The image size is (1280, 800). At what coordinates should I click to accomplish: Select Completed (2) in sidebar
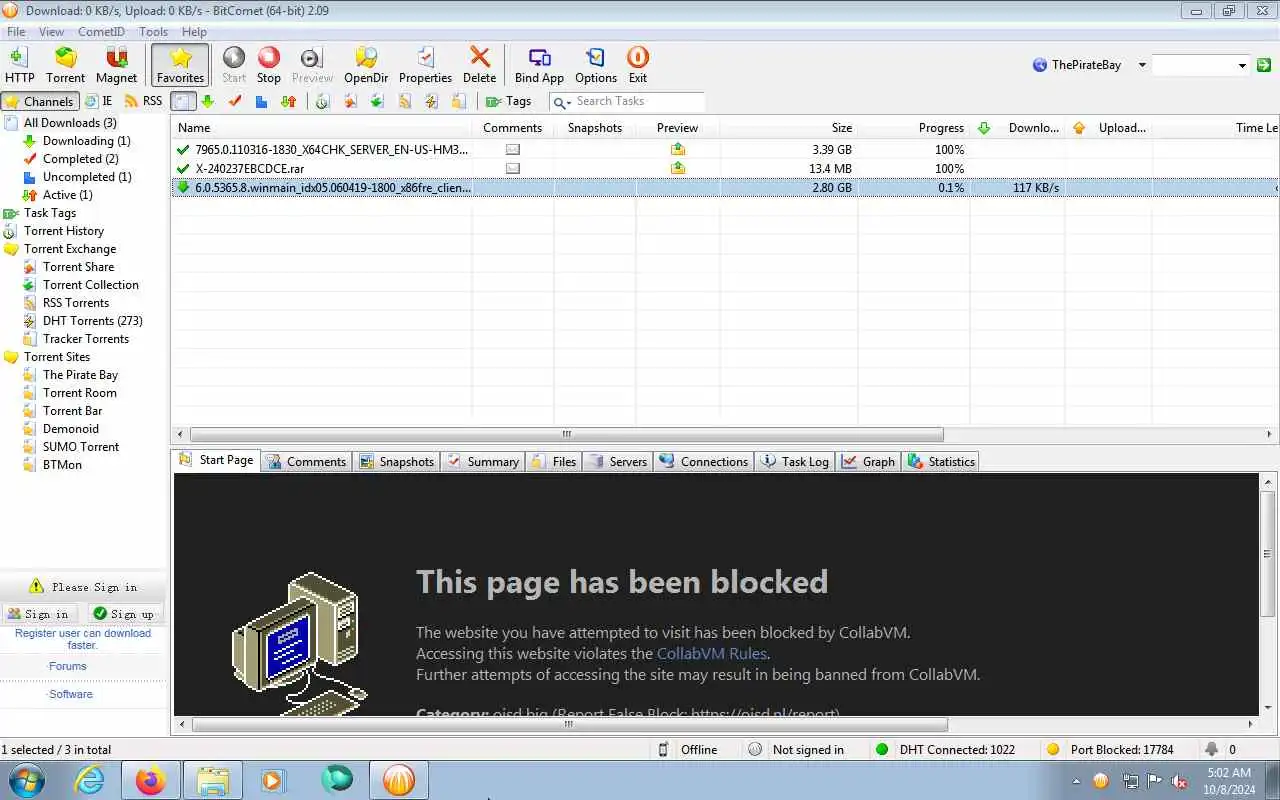tap(80, 159)
